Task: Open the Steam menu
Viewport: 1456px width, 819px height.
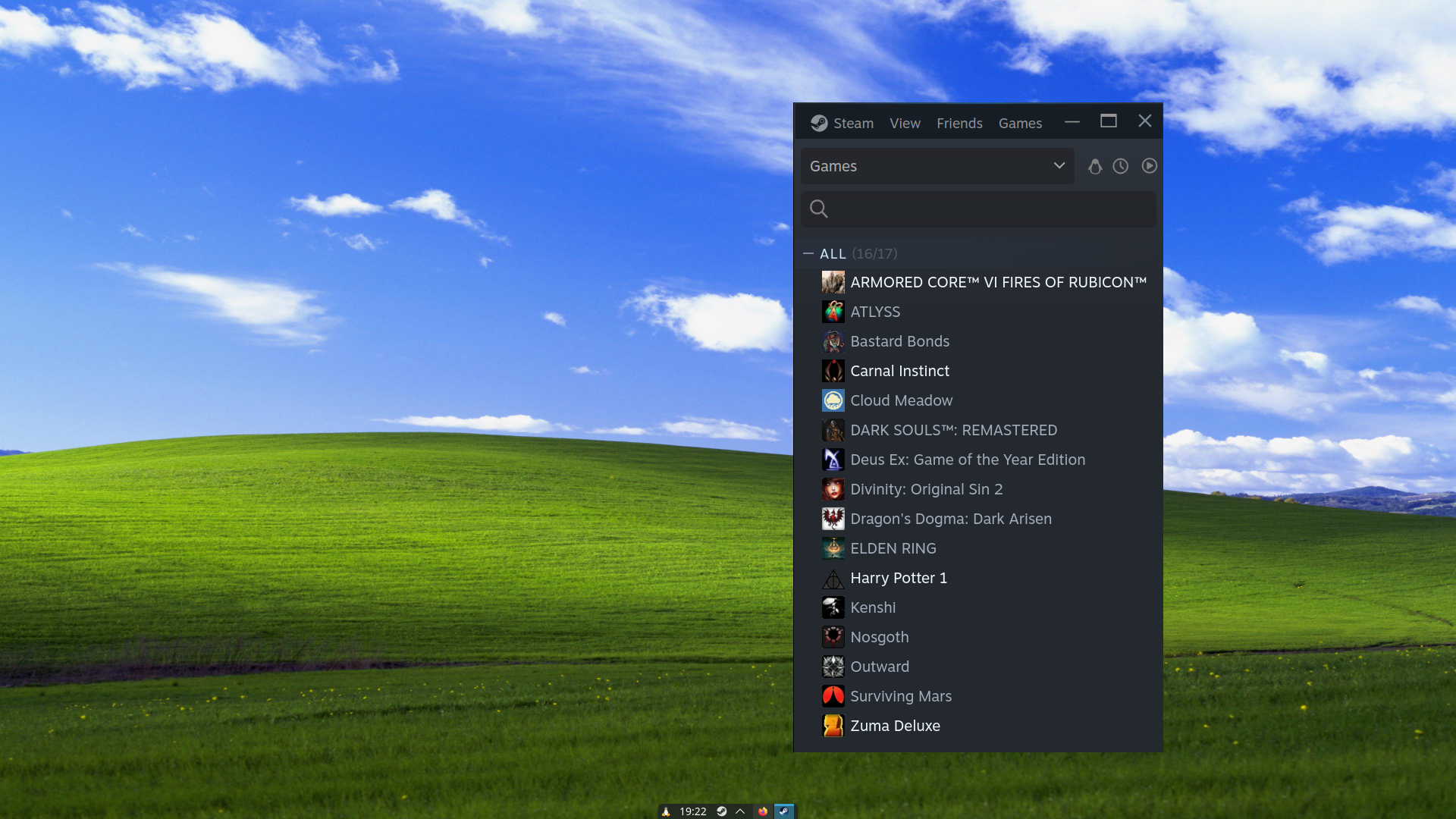Action: 853,123
